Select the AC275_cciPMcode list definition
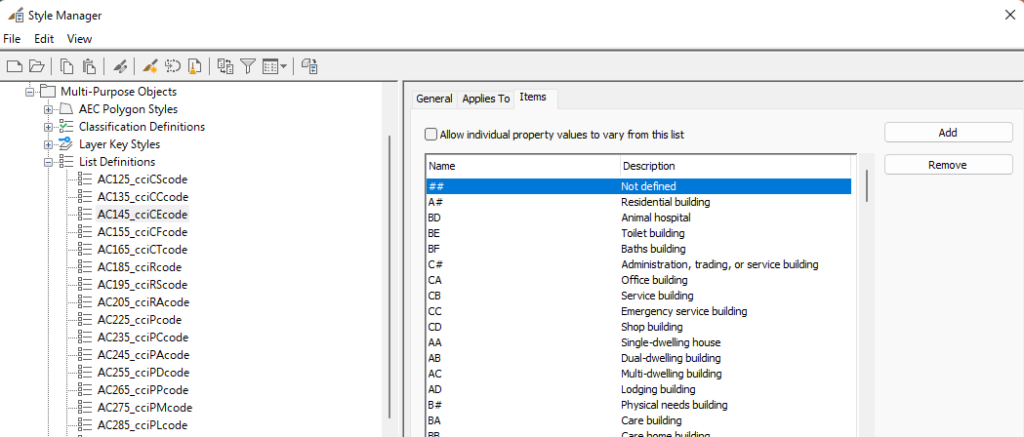Viewport: 1024px width, 437px height. (x=144, y=408)
